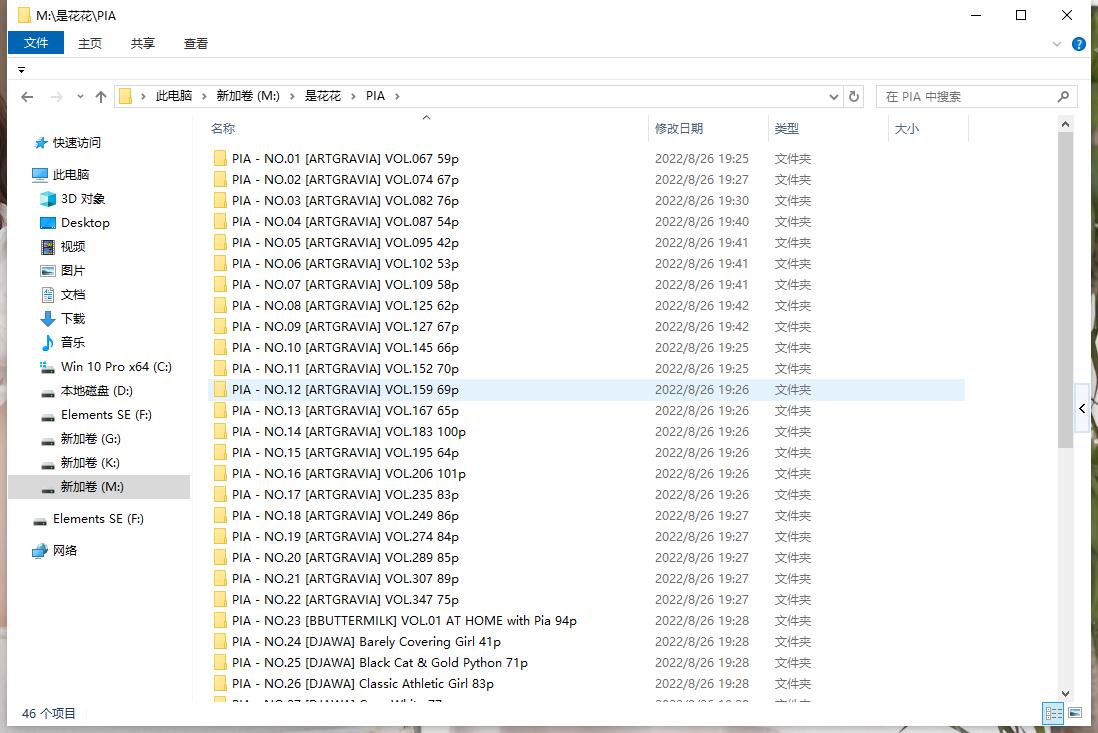Click the search magnifier icon

pos(1063,97)
